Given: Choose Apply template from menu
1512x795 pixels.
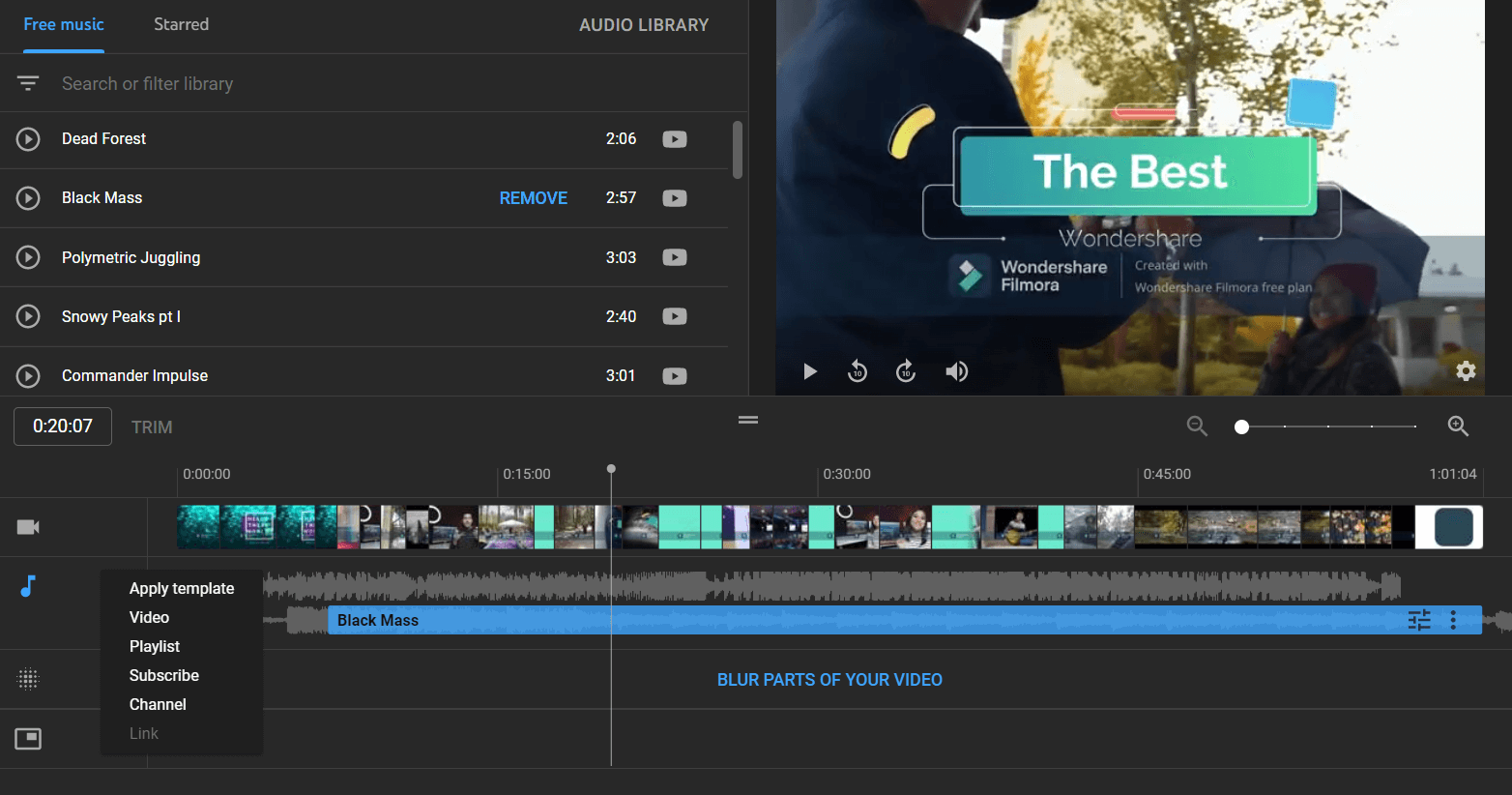Looking at the screenshot, I should coord(182,589).
